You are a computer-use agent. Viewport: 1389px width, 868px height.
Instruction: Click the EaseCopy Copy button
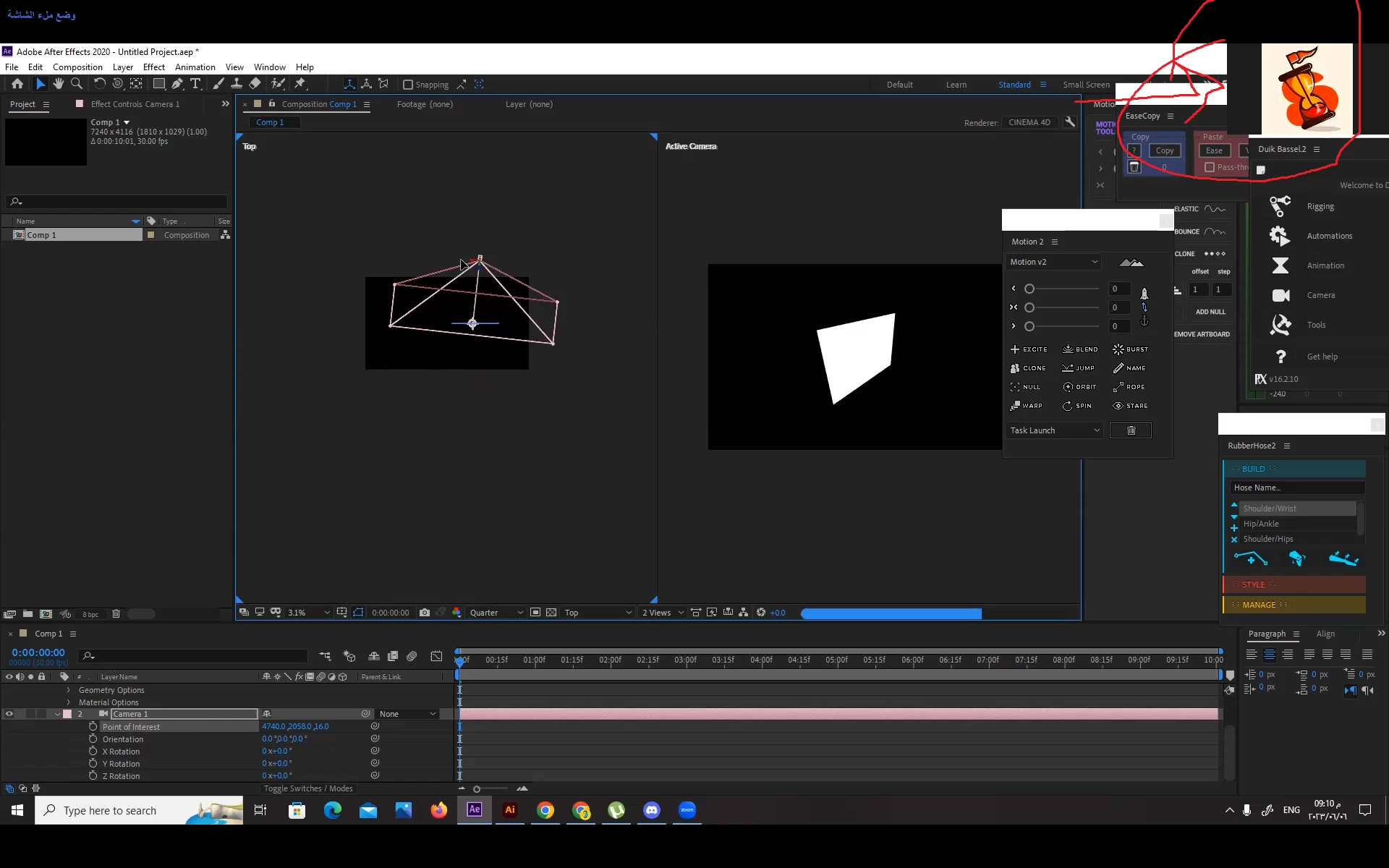pos(1164,150)
